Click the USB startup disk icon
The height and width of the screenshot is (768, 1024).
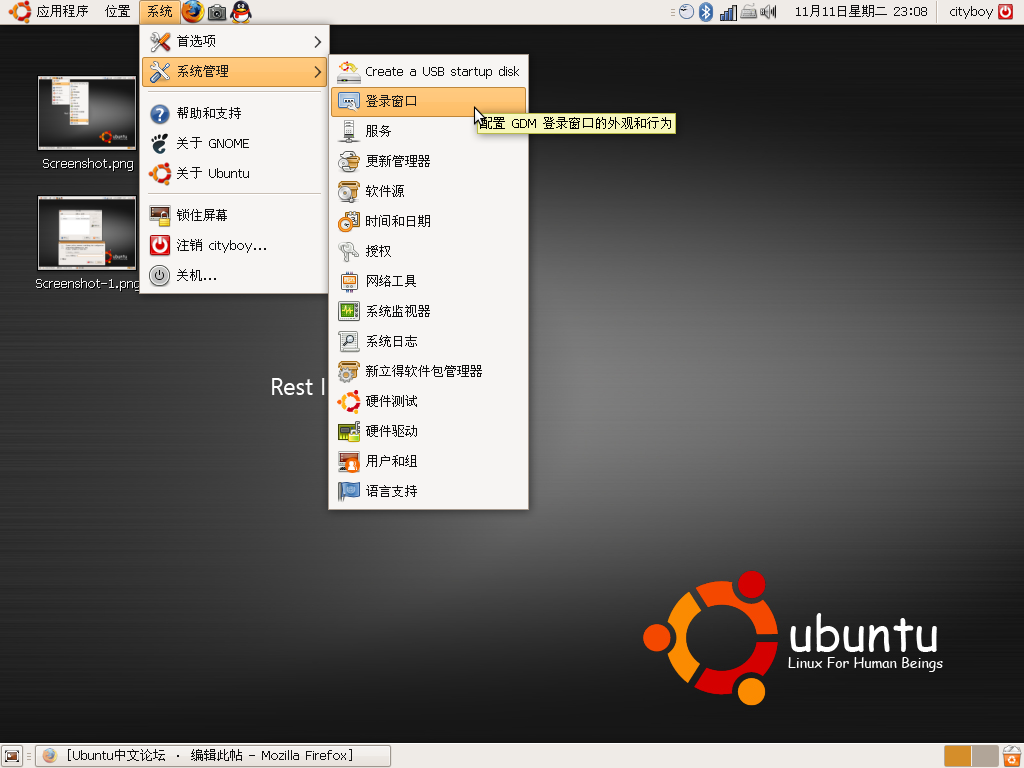click(x=349, y=71)
